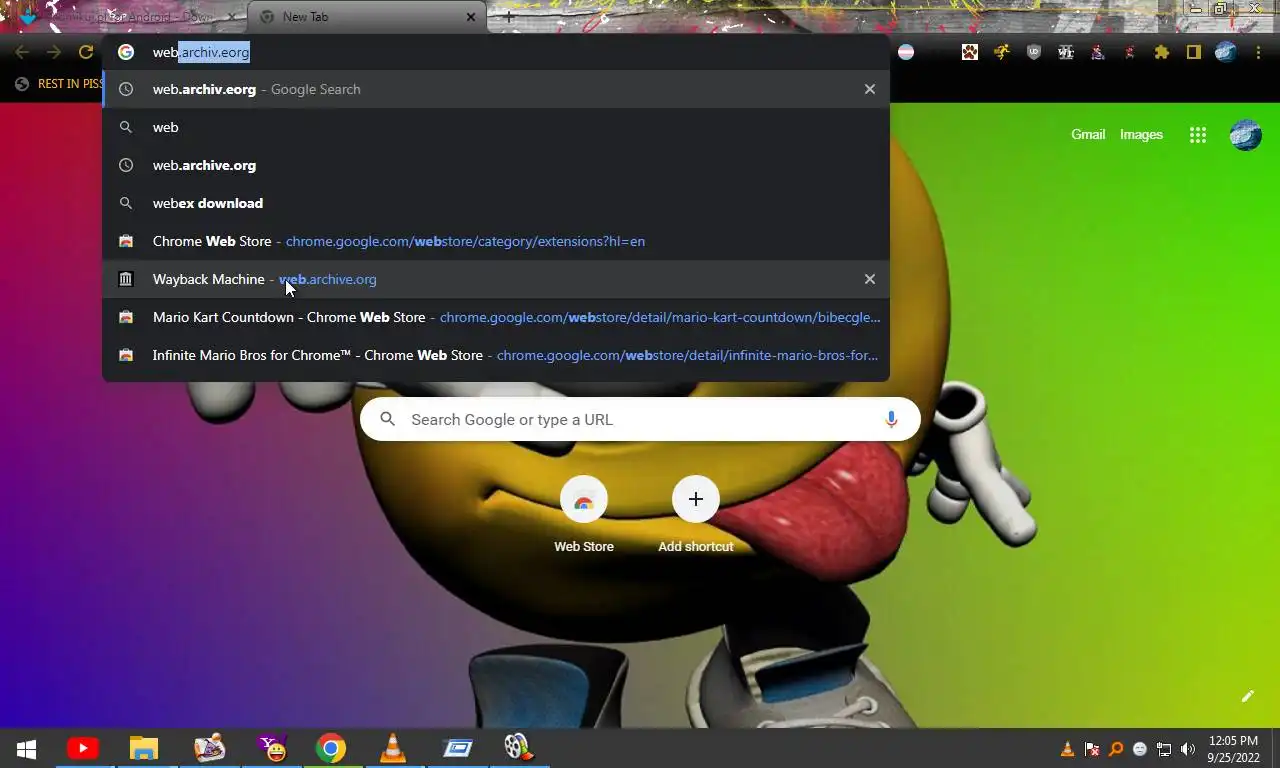Delete the Wayback Machine suggestion with its X

coord(870,279)
